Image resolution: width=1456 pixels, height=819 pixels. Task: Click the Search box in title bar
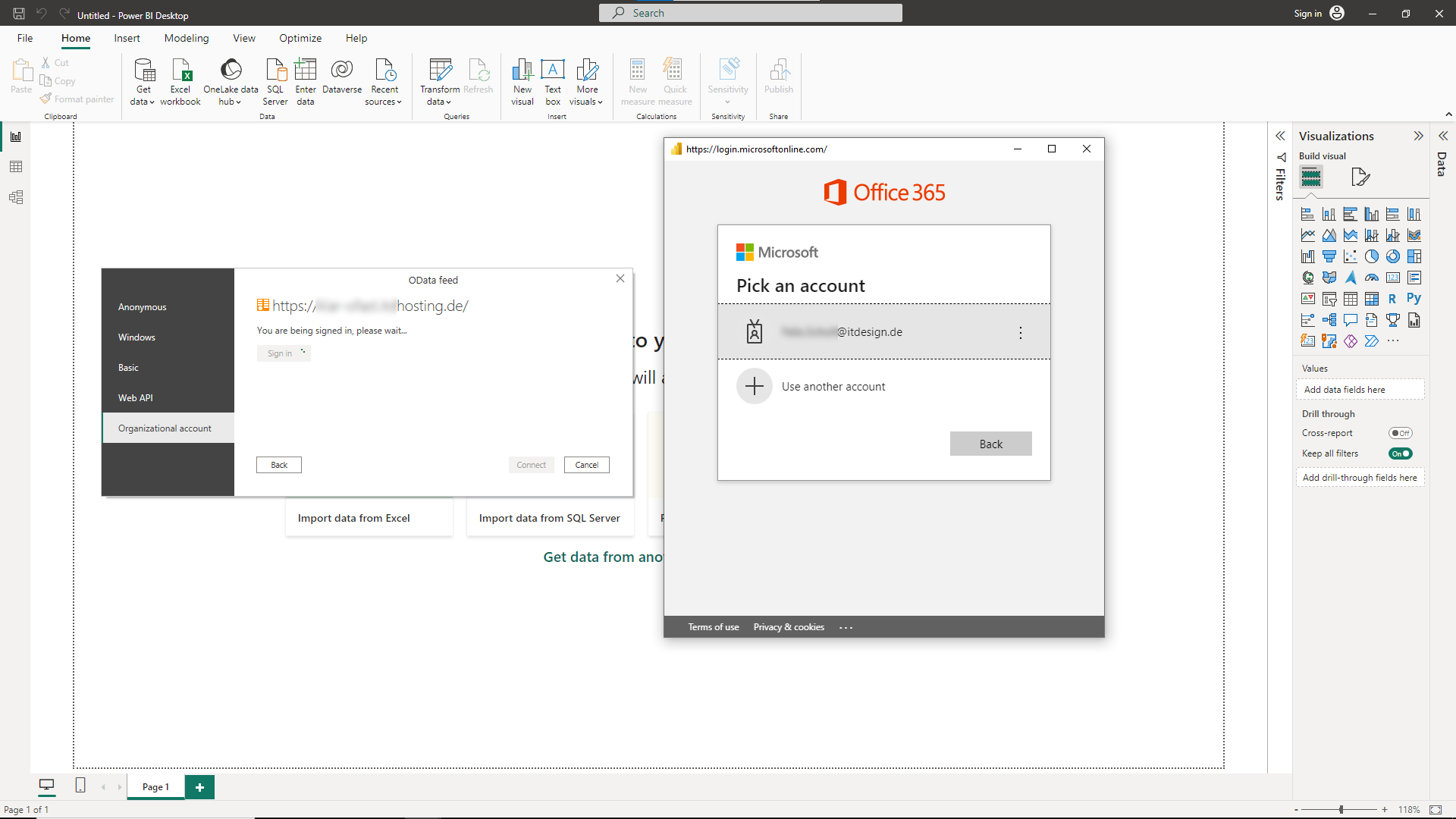(x=751, y=13)
